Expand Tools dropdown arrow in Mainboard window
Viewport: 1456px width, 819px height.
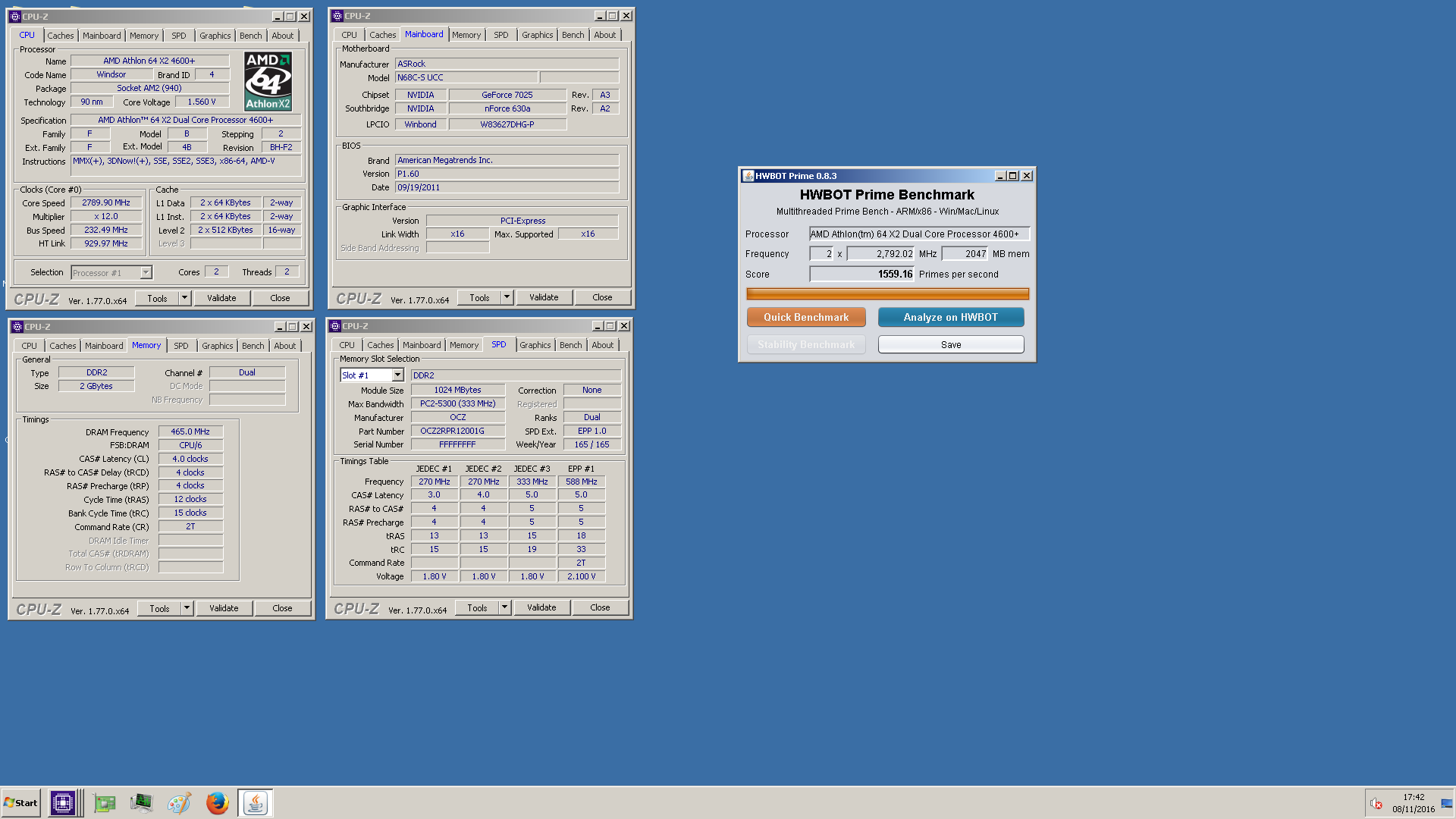point(507,297)
